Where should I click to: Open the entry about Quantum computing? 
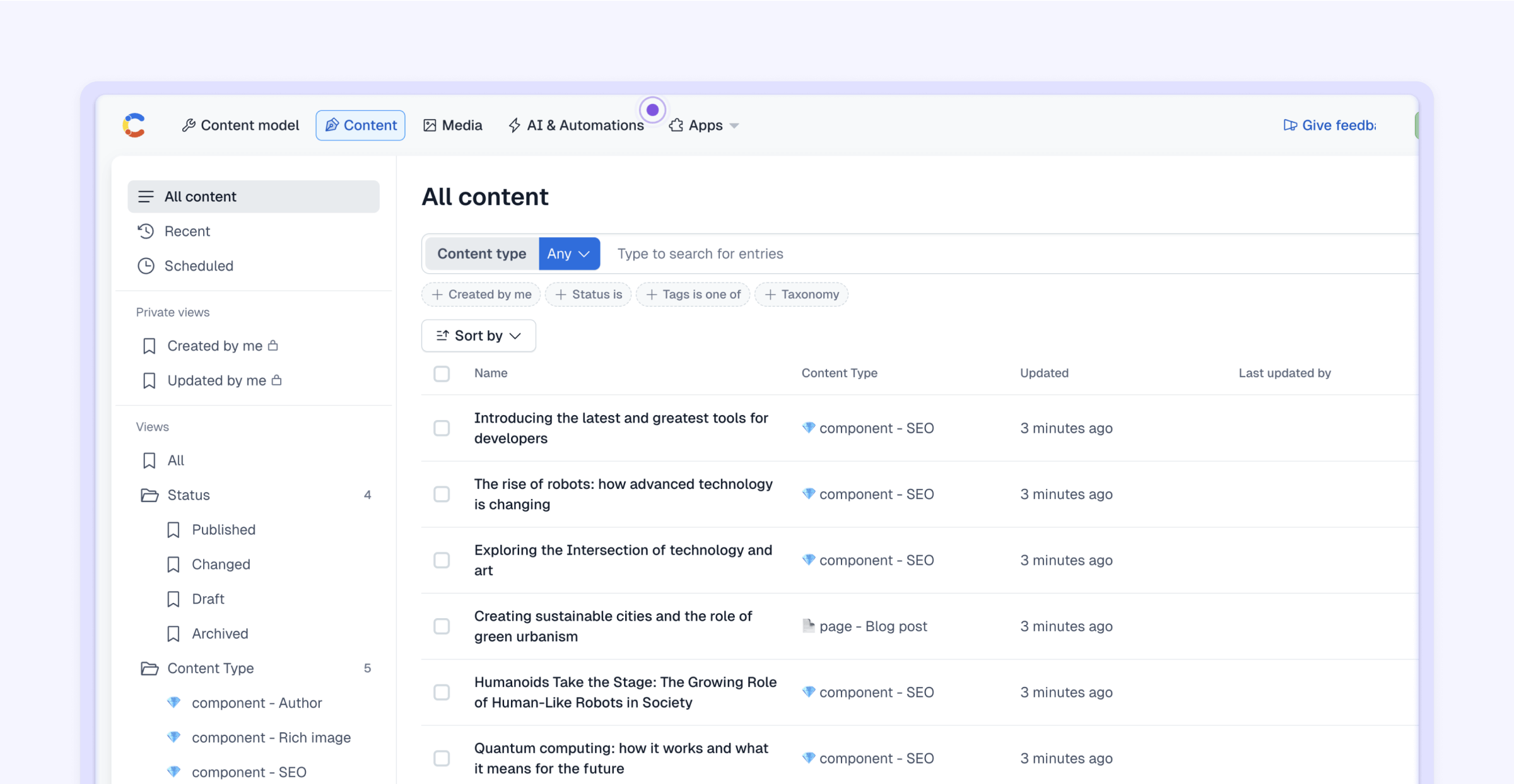(621, 758)
